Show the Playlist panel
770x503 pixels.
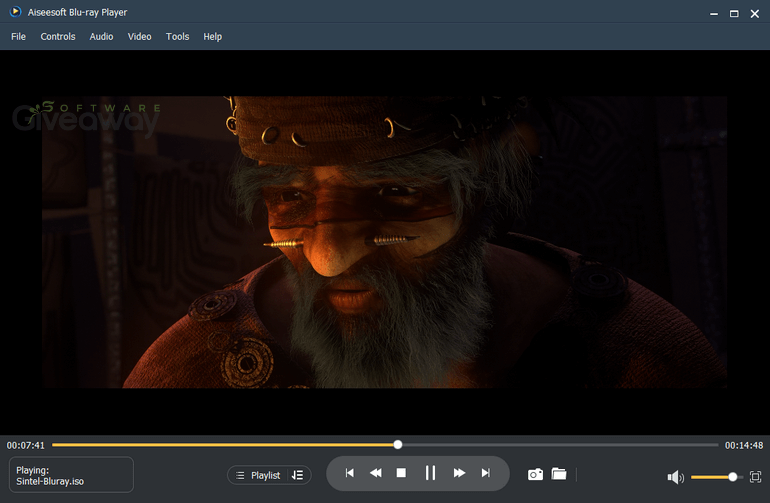tap(258, 475)
